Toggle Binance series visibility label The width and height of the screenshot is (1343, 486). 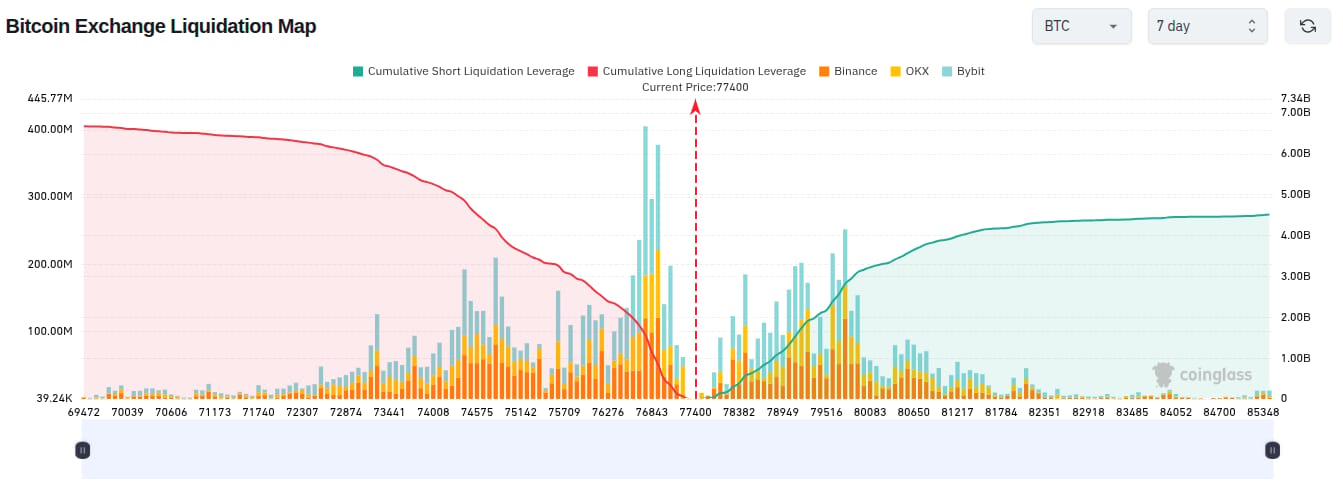(x=855, y=72)
